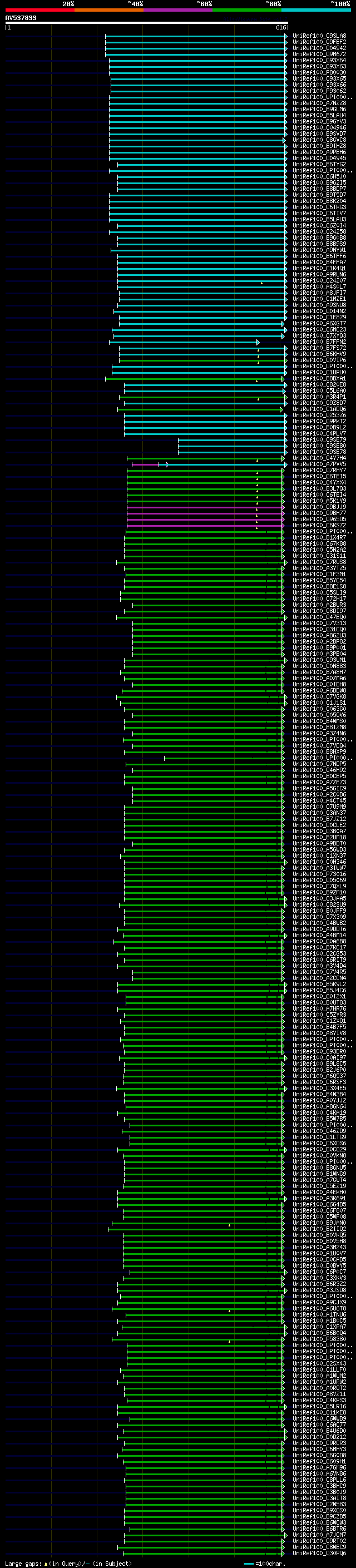Select the UniRef100_C1ADQ6 label

[319, 409]
